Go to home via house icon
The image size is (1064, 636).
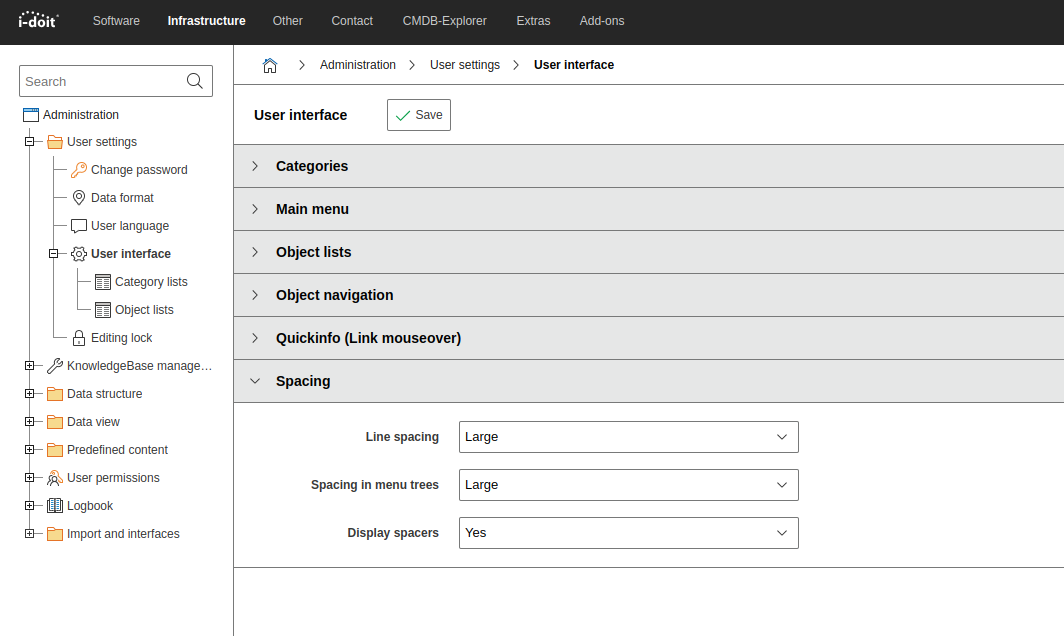(270, 65)
